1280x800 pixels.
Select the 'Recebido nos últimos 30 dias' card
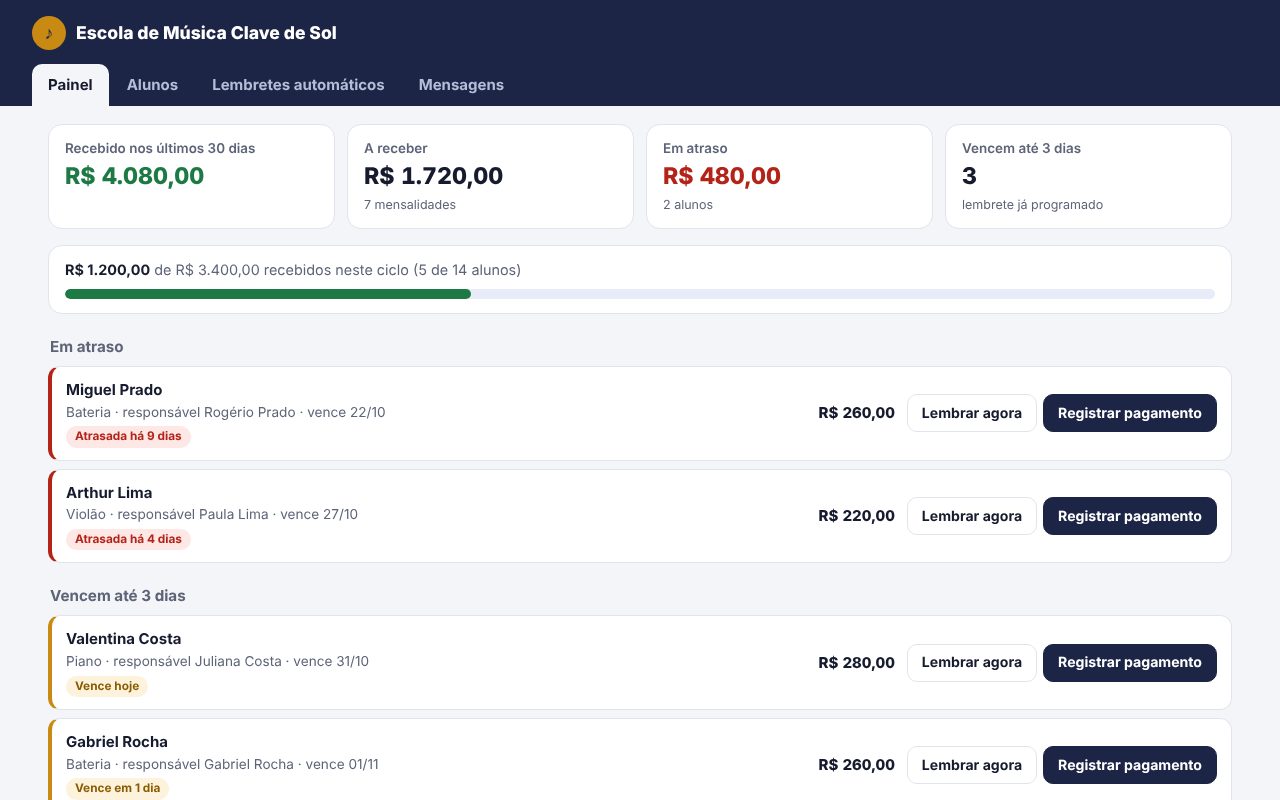tap(191, 176)
